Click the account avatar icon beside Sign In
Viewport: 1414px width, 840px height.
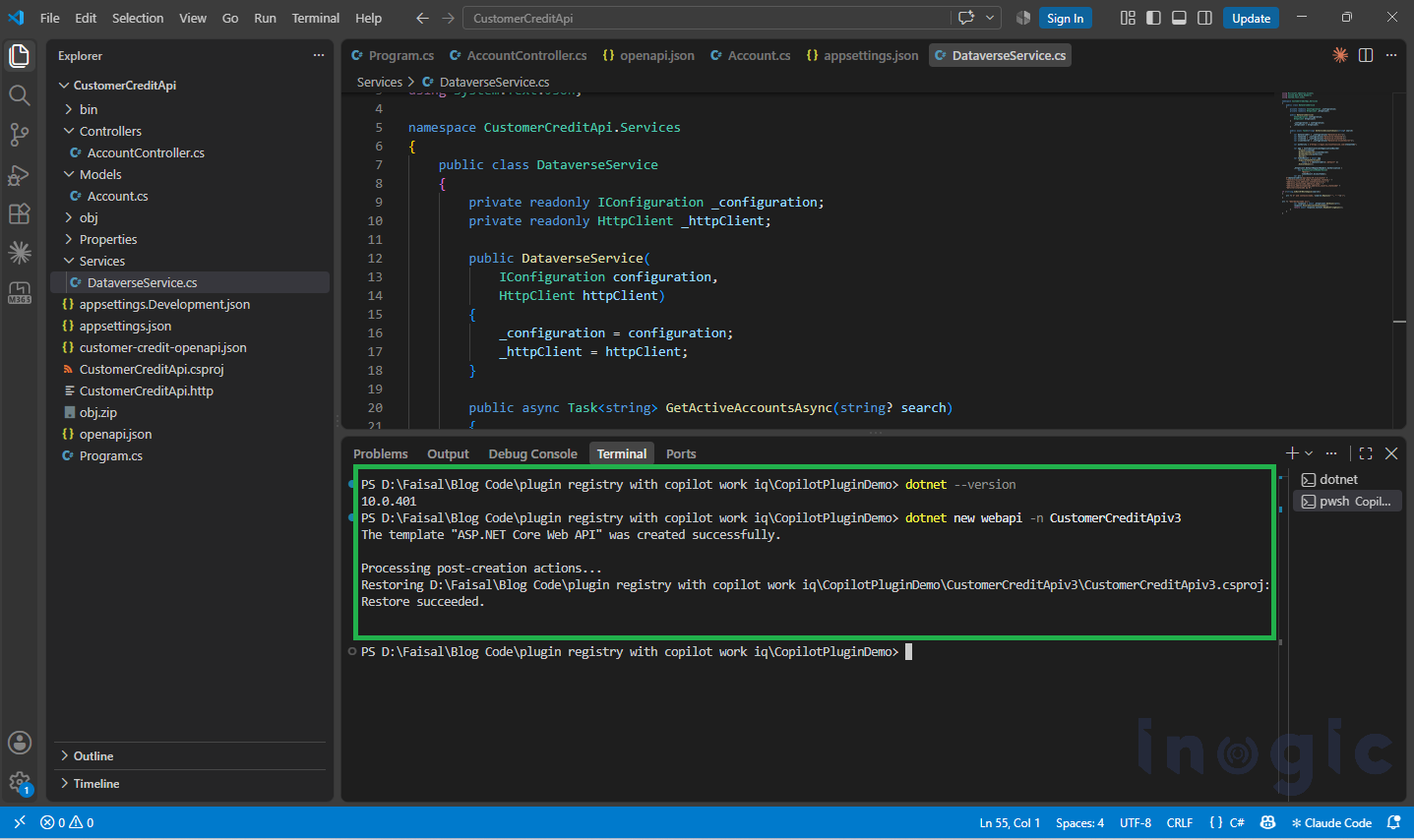[x=1023, y=18]
